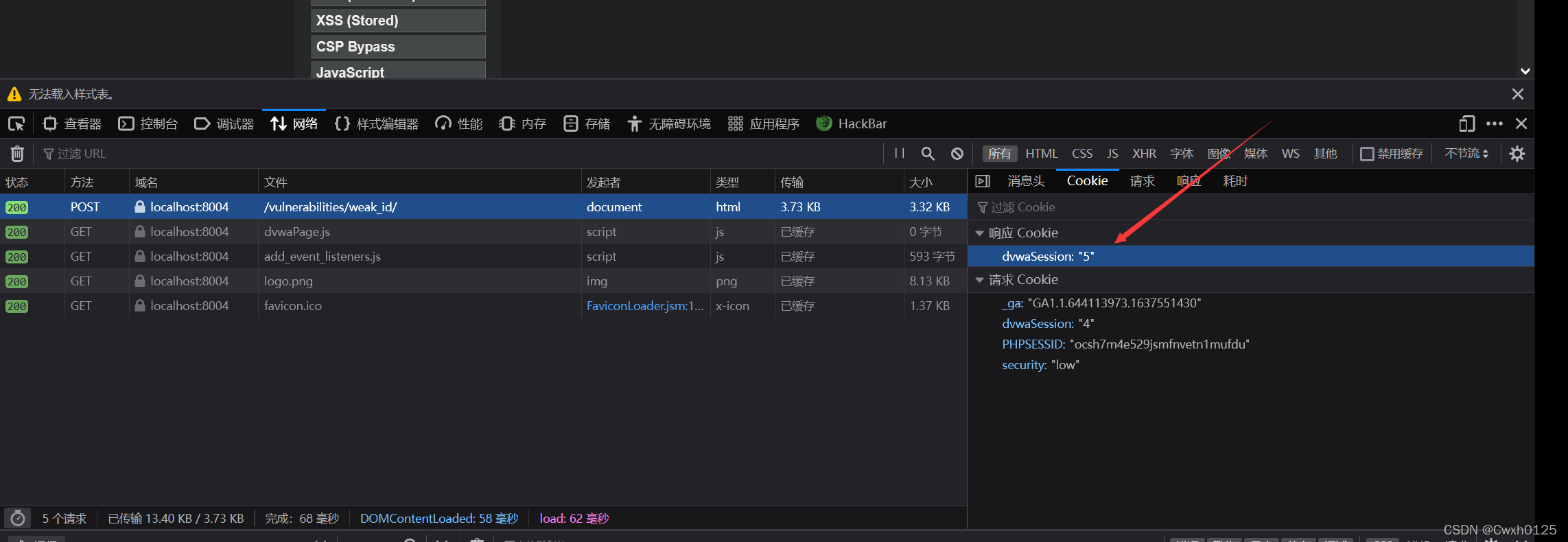Select the _ga request cookie row
1568x542 pixels.
[1251, 303]
